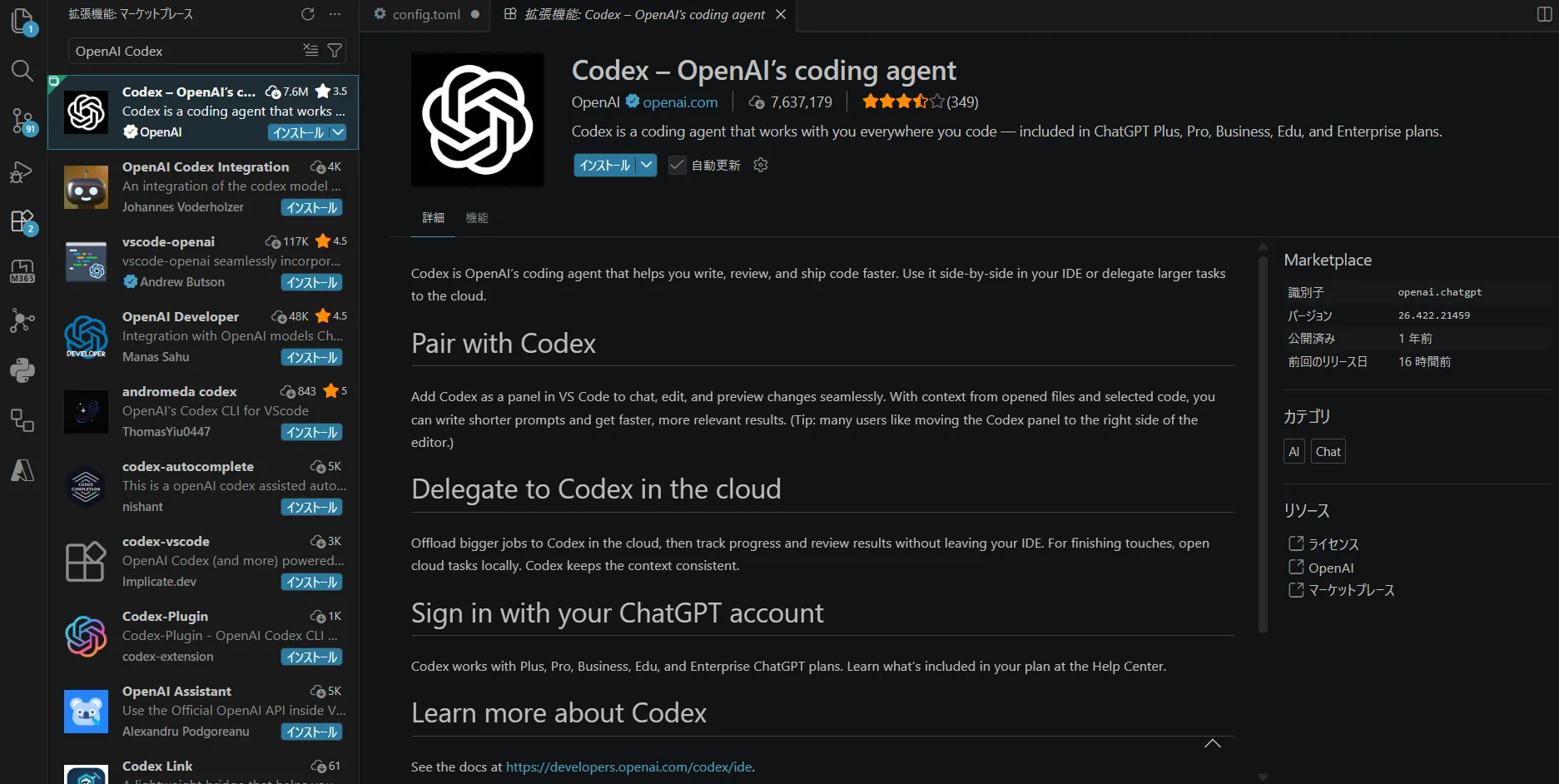
Task: Toggle the 自動更新 auto-update checkbox
Action: pyautogui.click(x=678, y=165)
